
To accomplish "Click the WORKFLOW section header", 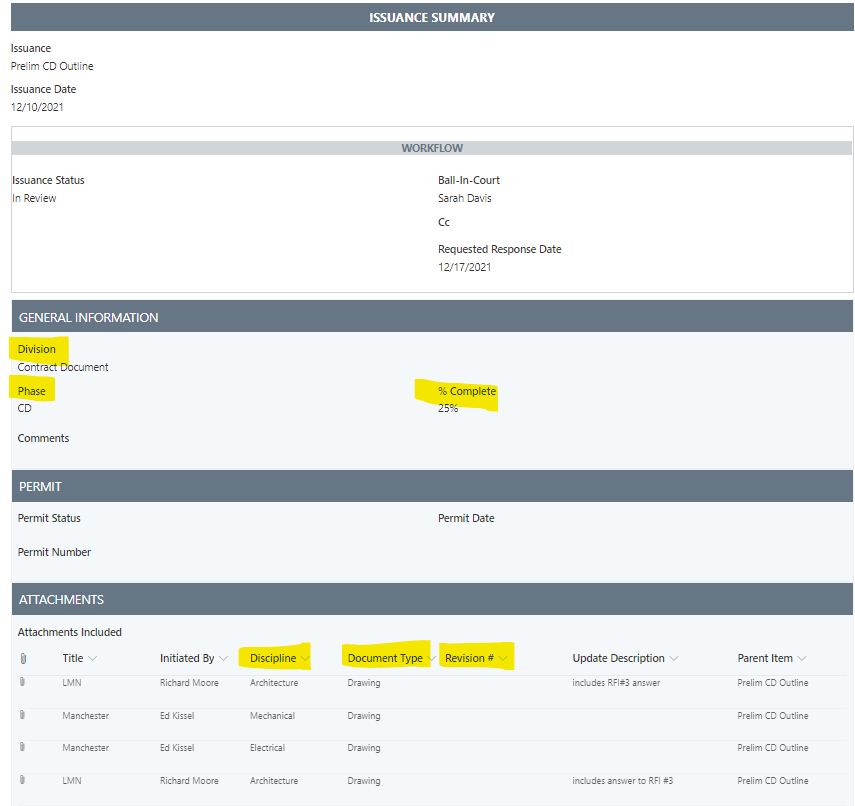I will 432,147.
